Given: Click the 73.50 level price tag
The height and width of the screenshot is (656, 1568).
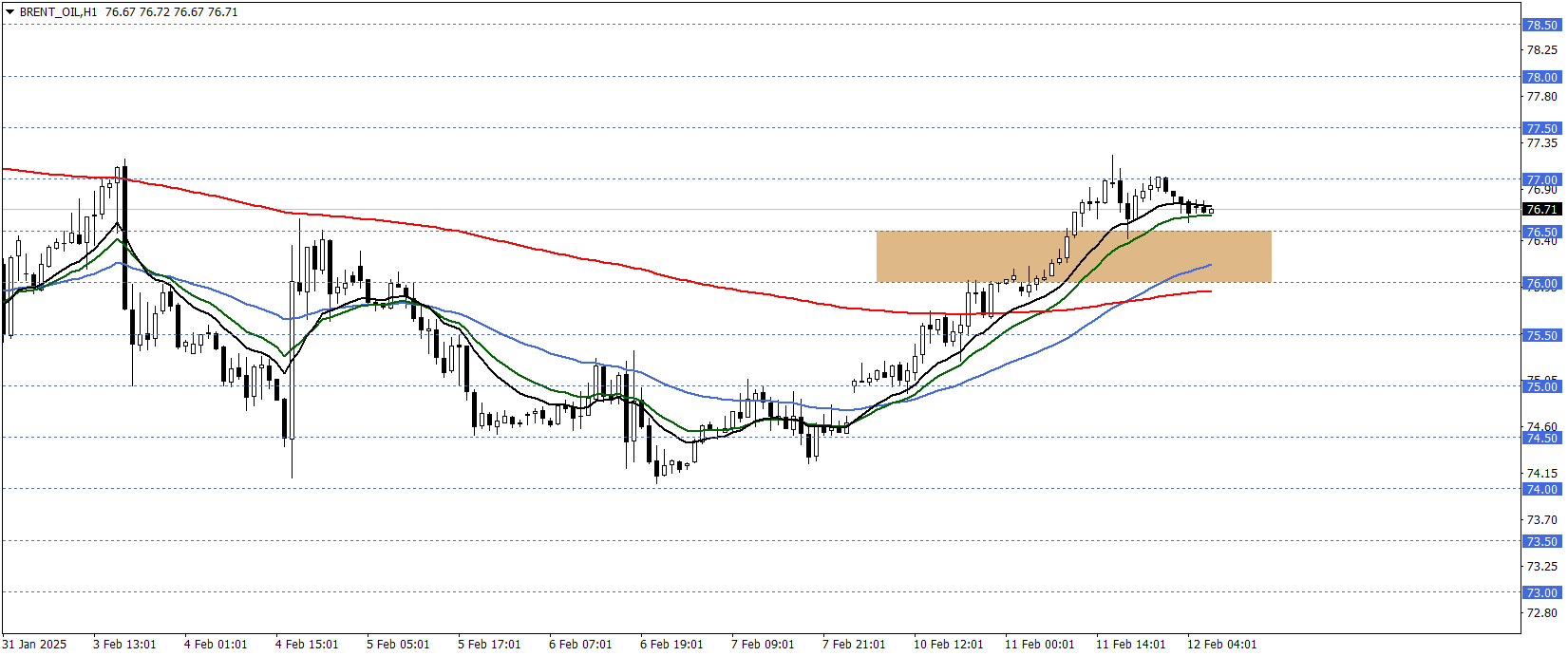Looking at the screenshot, I should pyautogui.click(x=1541, y=541).
